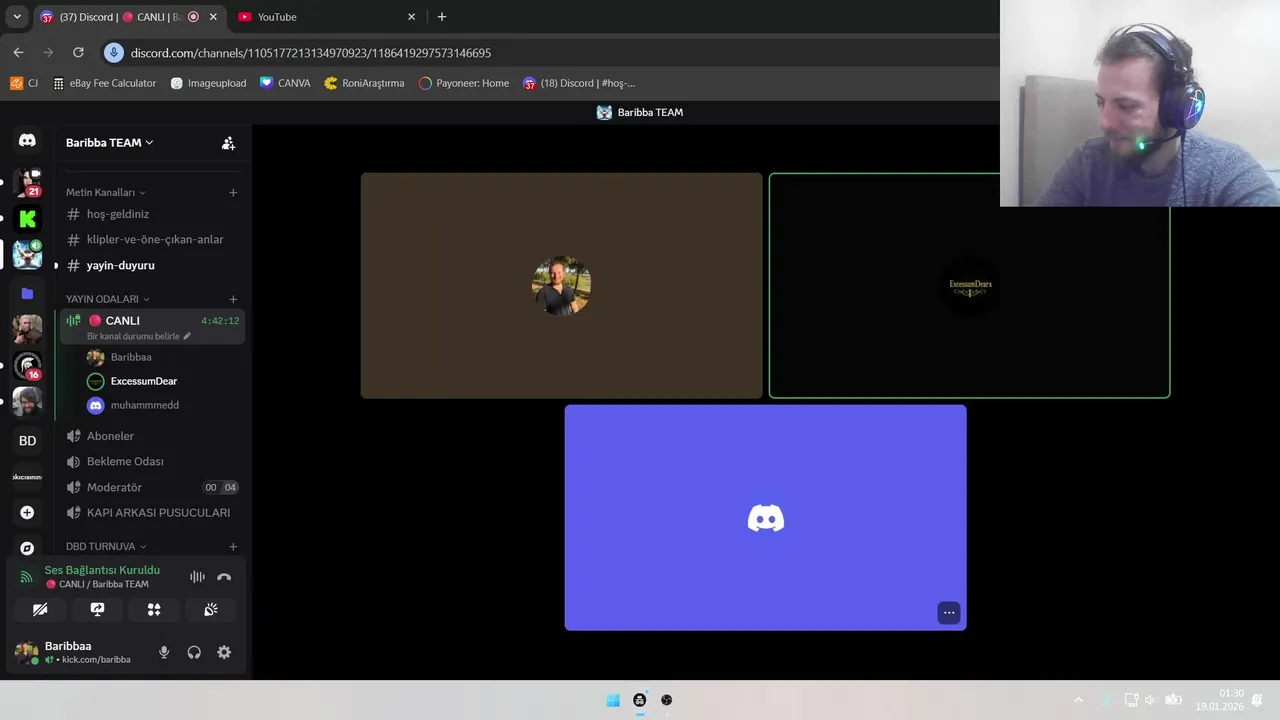Open noise suppression waveform icon
The height and width of the screenshot is (720, 1280).
tap(197, 577)
